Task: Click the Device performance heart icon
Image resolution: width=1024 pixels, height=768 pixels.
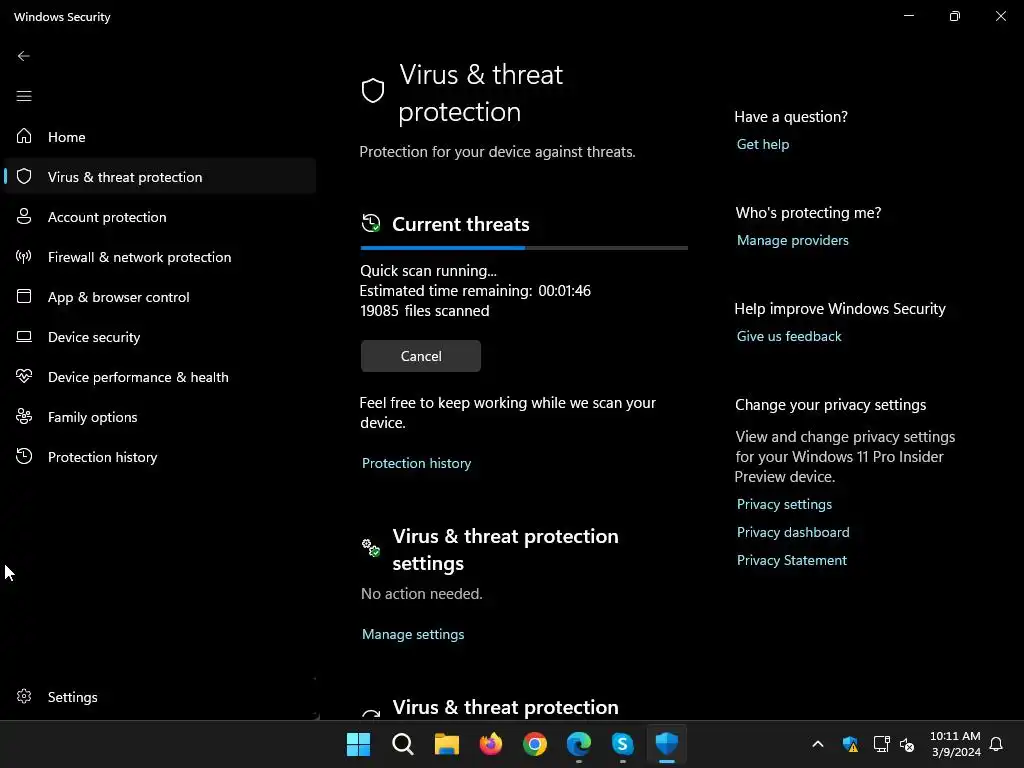Action: pyautogui.click(x=24, y=376)
